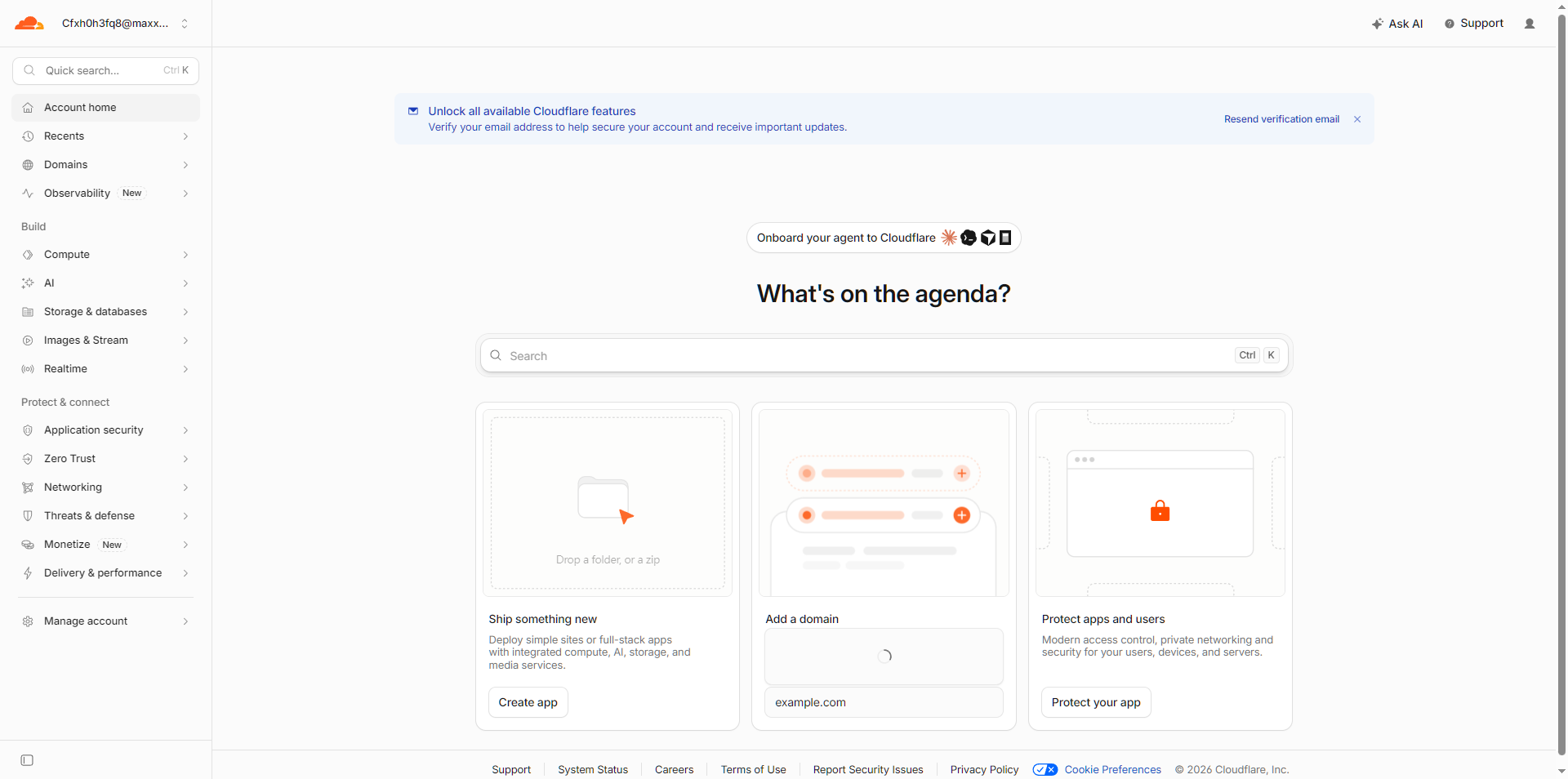
Task: Collapse sidebar using bottom panel icon
Action: (27, 760)
